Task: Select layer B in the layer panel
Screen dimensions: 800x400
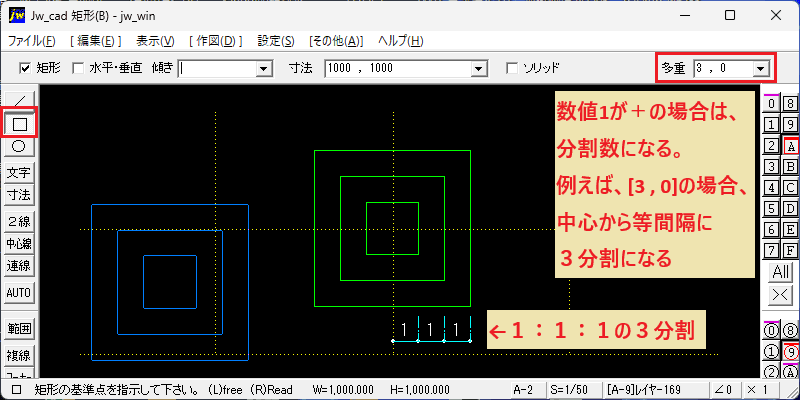Action: [x=790, y=166]
